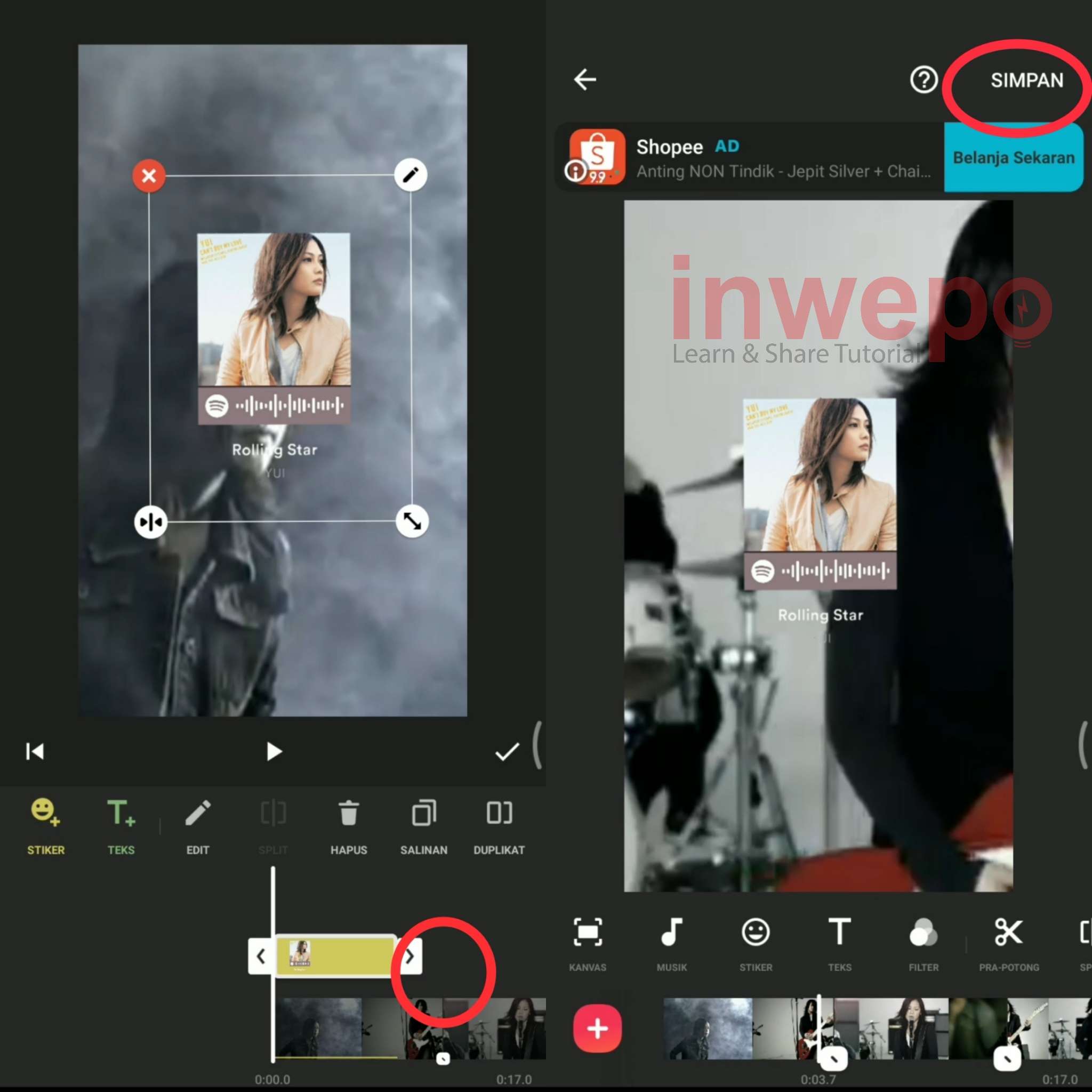The image size is (1092, 1092).
Task: Confirm sticker edits with the checkmark
Action: (x=507, y=752)
